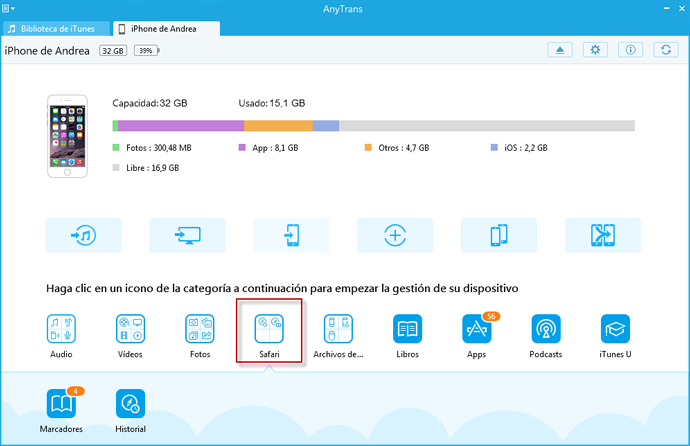Image resolution: width=690 pixels, height=446 pixels.
Task: Refresh the device with the refresh button
Action: point(666,50)
